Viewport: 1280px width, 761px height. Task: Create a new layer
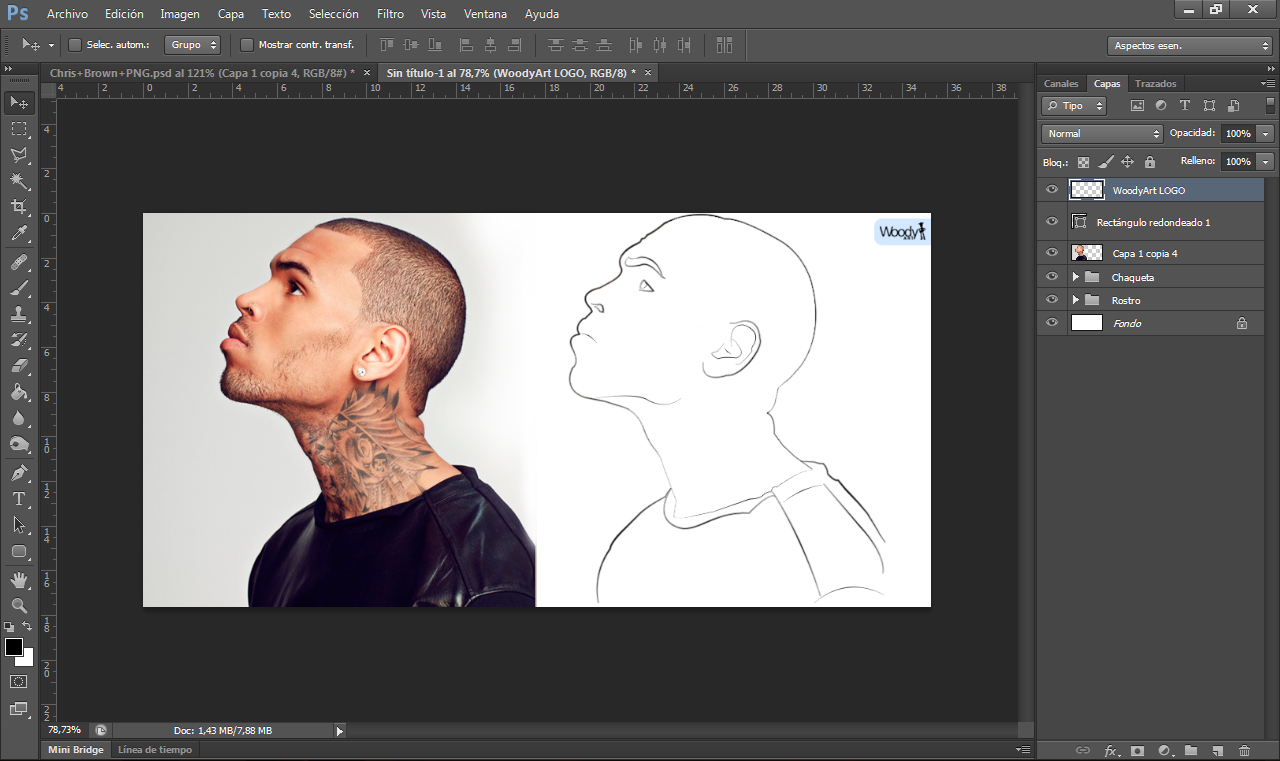(x=1218, y=750)
